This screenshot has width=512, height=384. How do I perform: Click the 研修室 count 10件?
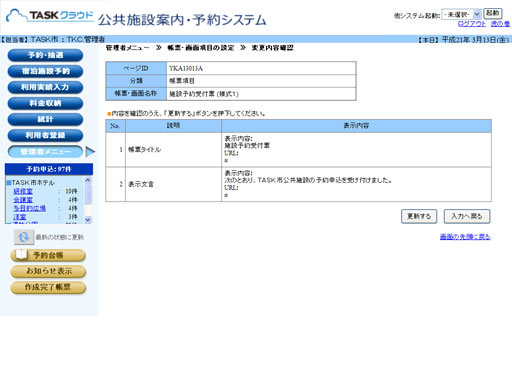pos(71,191)
